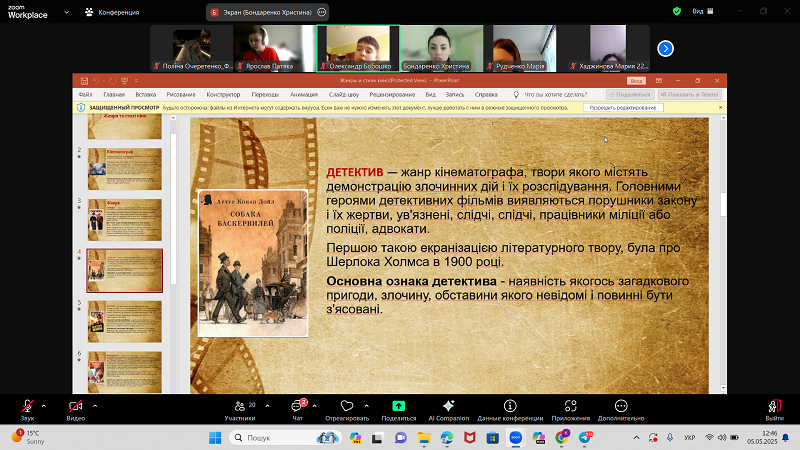800x450 pixels.
Task: Start slideshow from beginning quick access icon
Action: pos(124,81)
